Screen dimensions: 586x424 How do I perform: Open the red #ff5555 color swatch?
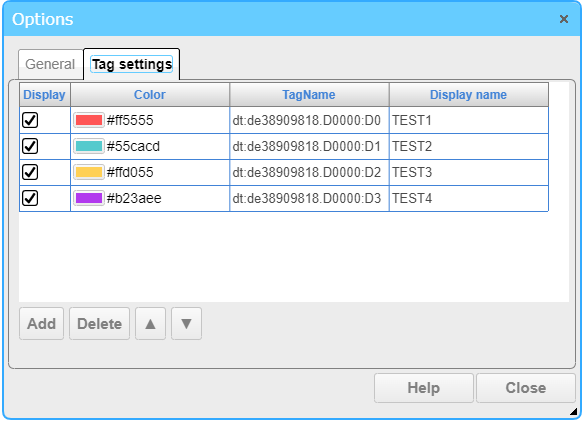(89, 120)
